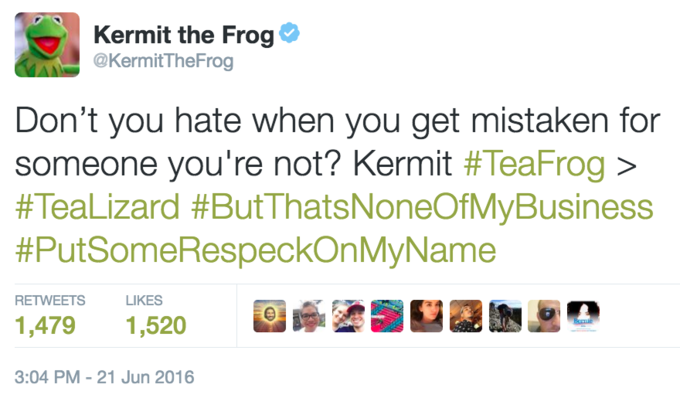Screen dimensions: 680x398
Task: Open Kermit the Frog's profile picture
Action: [x=47, y=45]
